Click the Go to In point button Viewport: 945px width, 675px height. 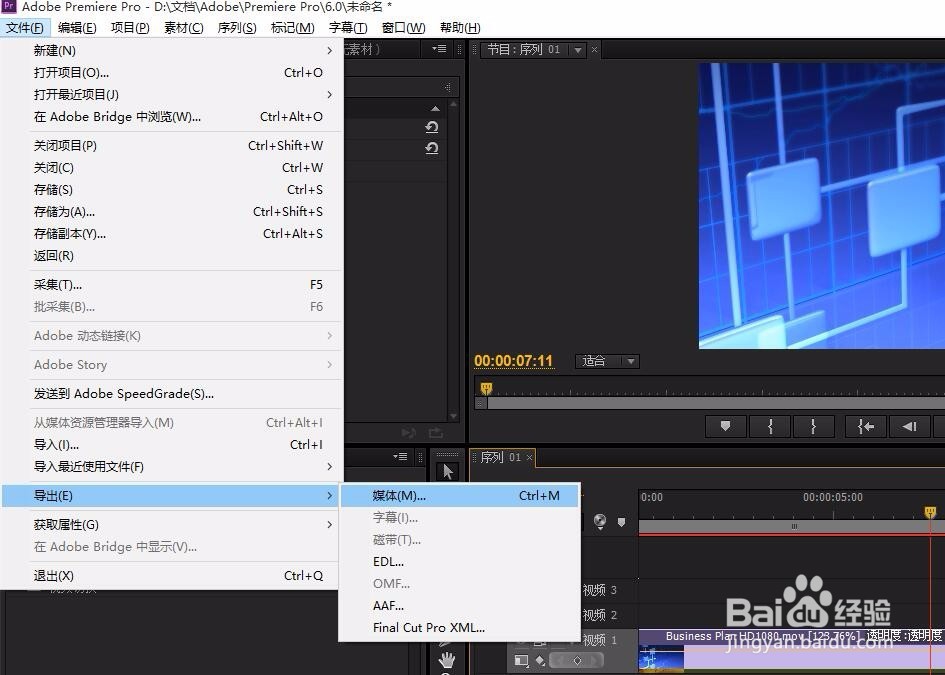point(865,427)
